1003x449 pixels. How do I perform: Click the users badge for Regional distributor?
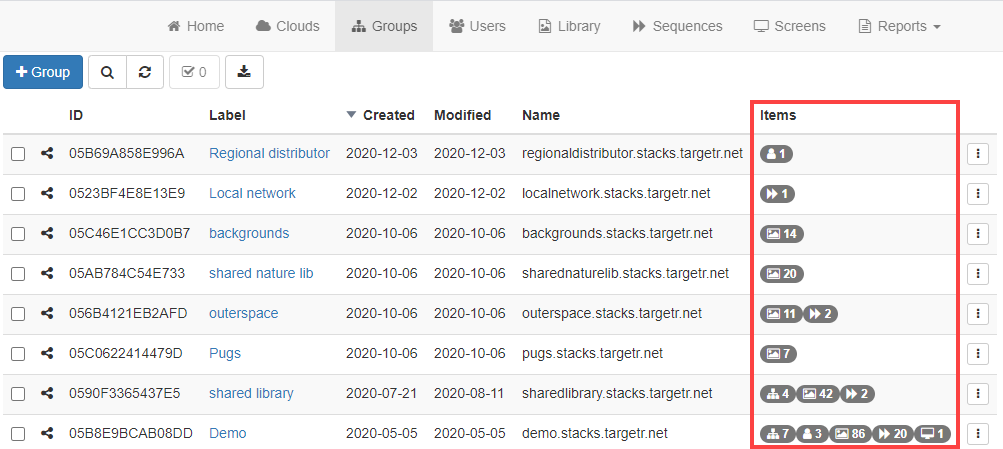(x=777, y=154)
